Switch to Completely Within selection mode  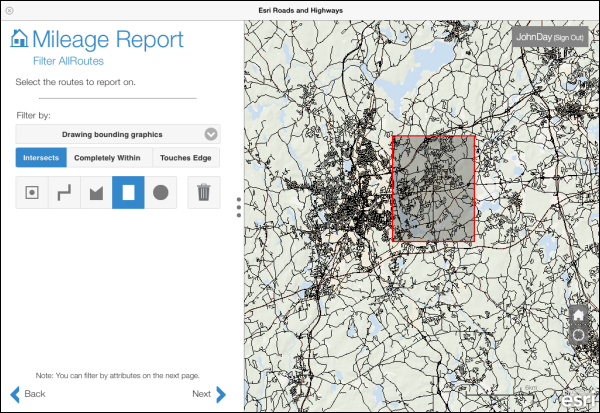coord(110,157)
